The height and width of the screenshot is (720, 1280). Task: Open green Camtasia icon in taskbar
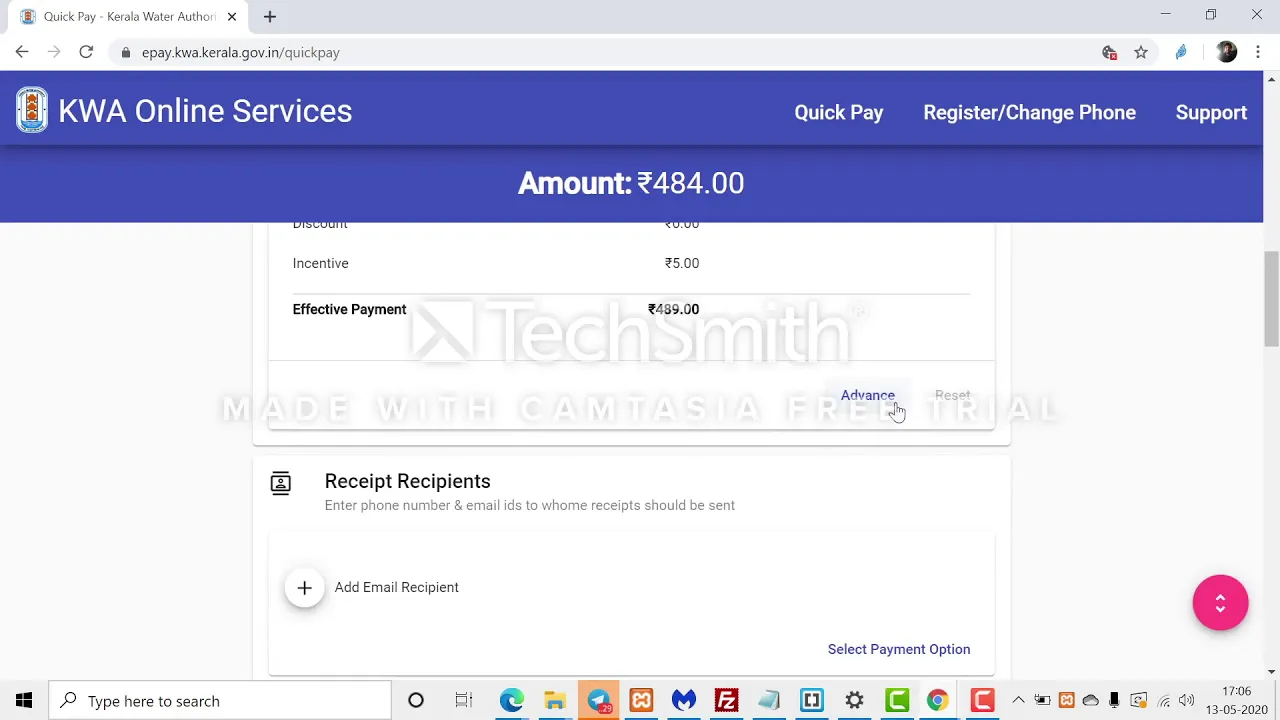click(897, 701)
